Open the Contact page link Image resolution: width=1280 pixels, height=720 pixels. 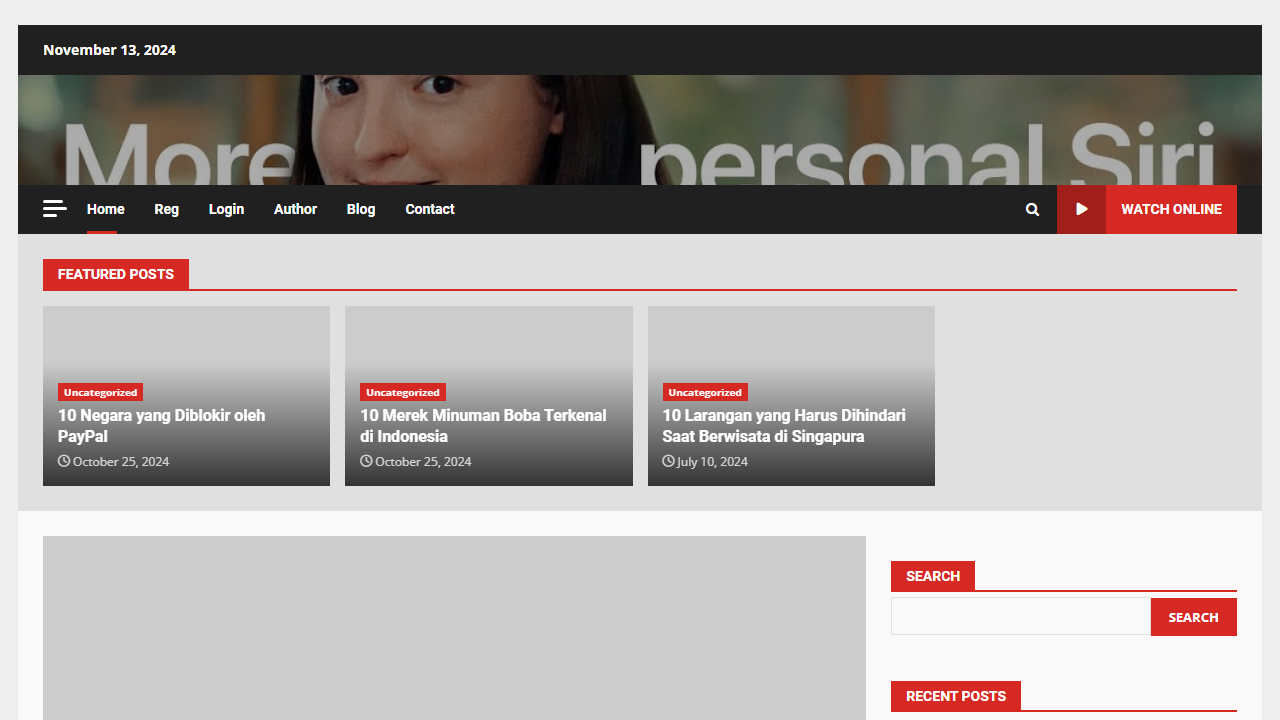point(430,209)
